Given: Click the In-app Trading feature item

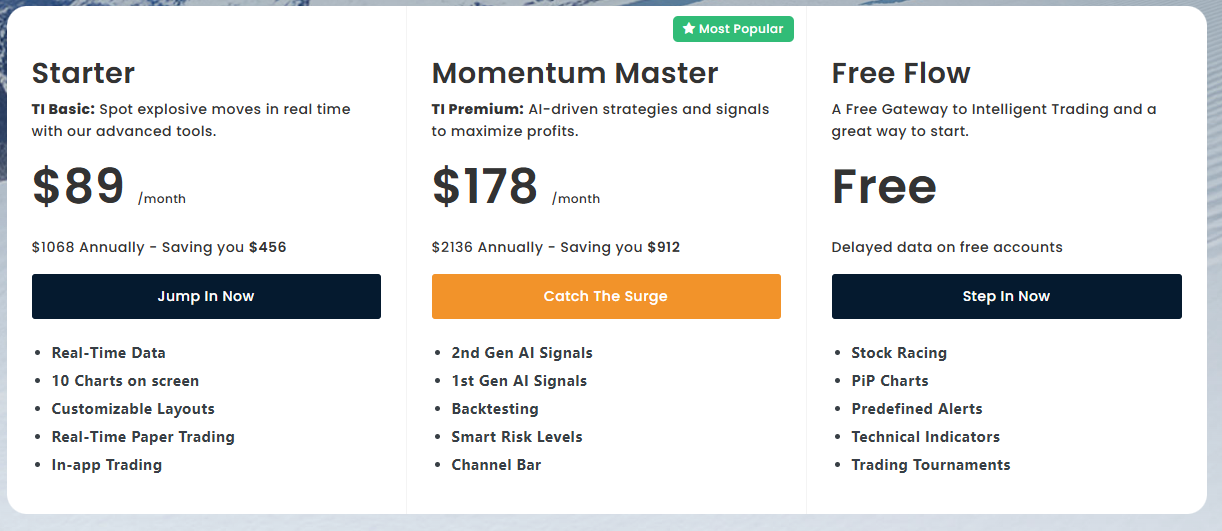Looking at the screenshot, I should (x=106, y=465).
